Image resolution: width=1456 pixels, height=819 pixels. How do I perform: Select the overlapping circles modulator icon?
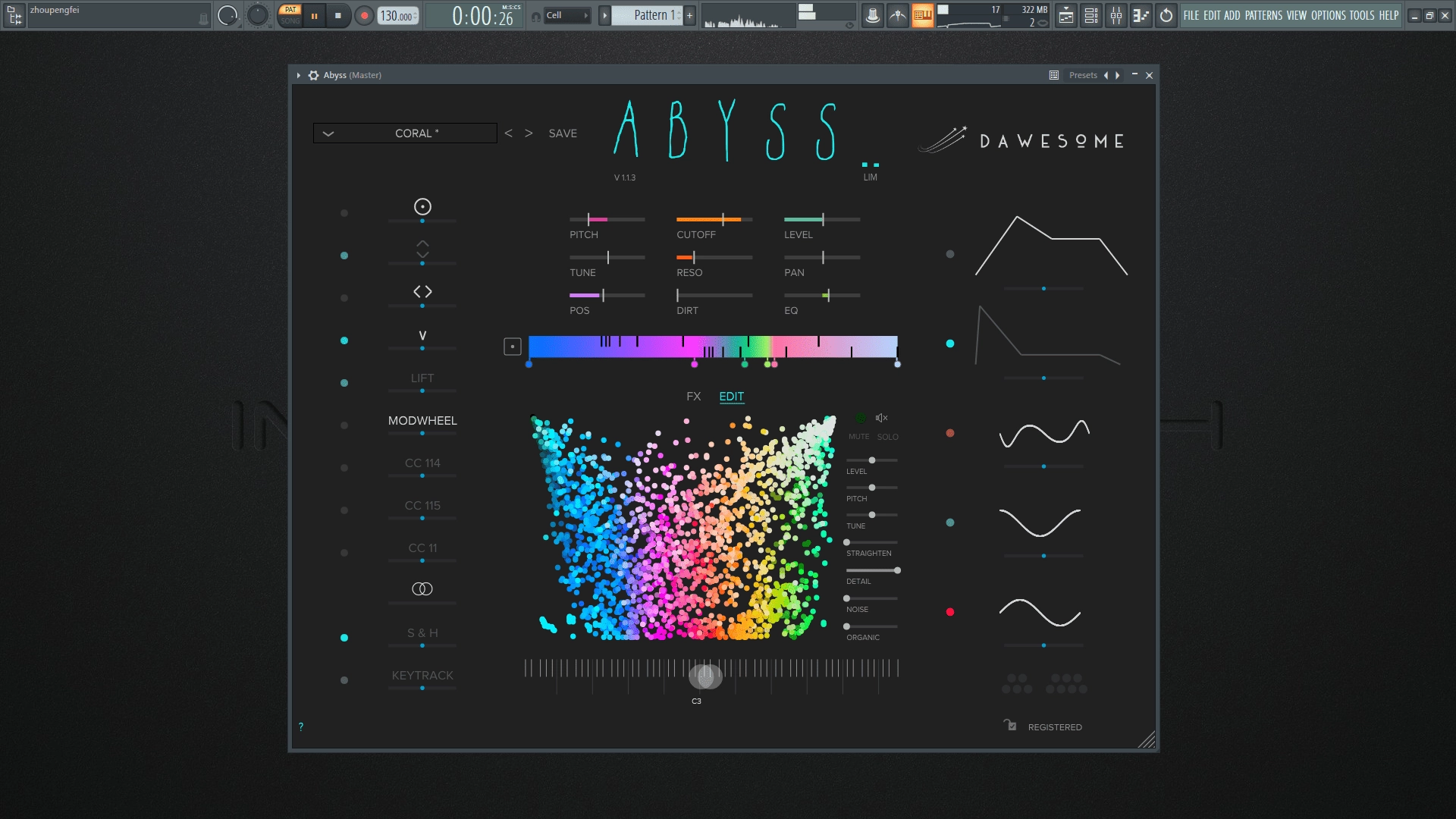tap(422, 588)
